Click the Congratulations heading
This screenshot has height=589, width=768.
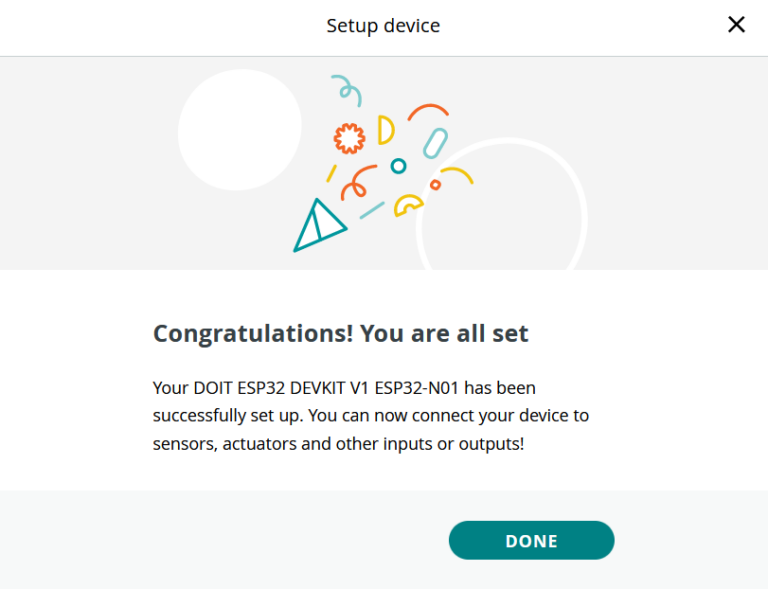pyautogui.click(x=340, y=333)
